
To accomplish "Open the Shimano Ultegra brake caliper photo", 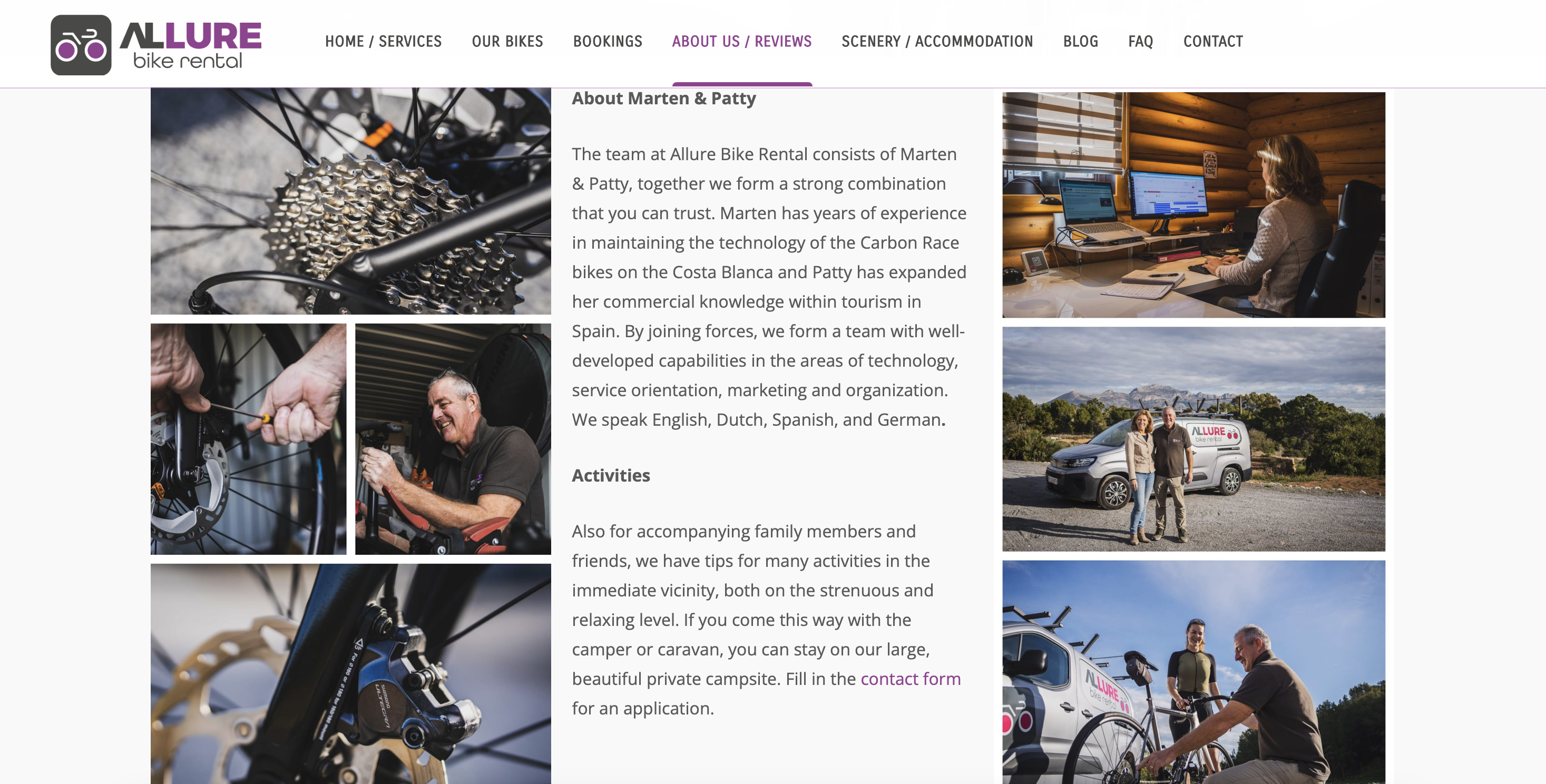I will [350, 673].
